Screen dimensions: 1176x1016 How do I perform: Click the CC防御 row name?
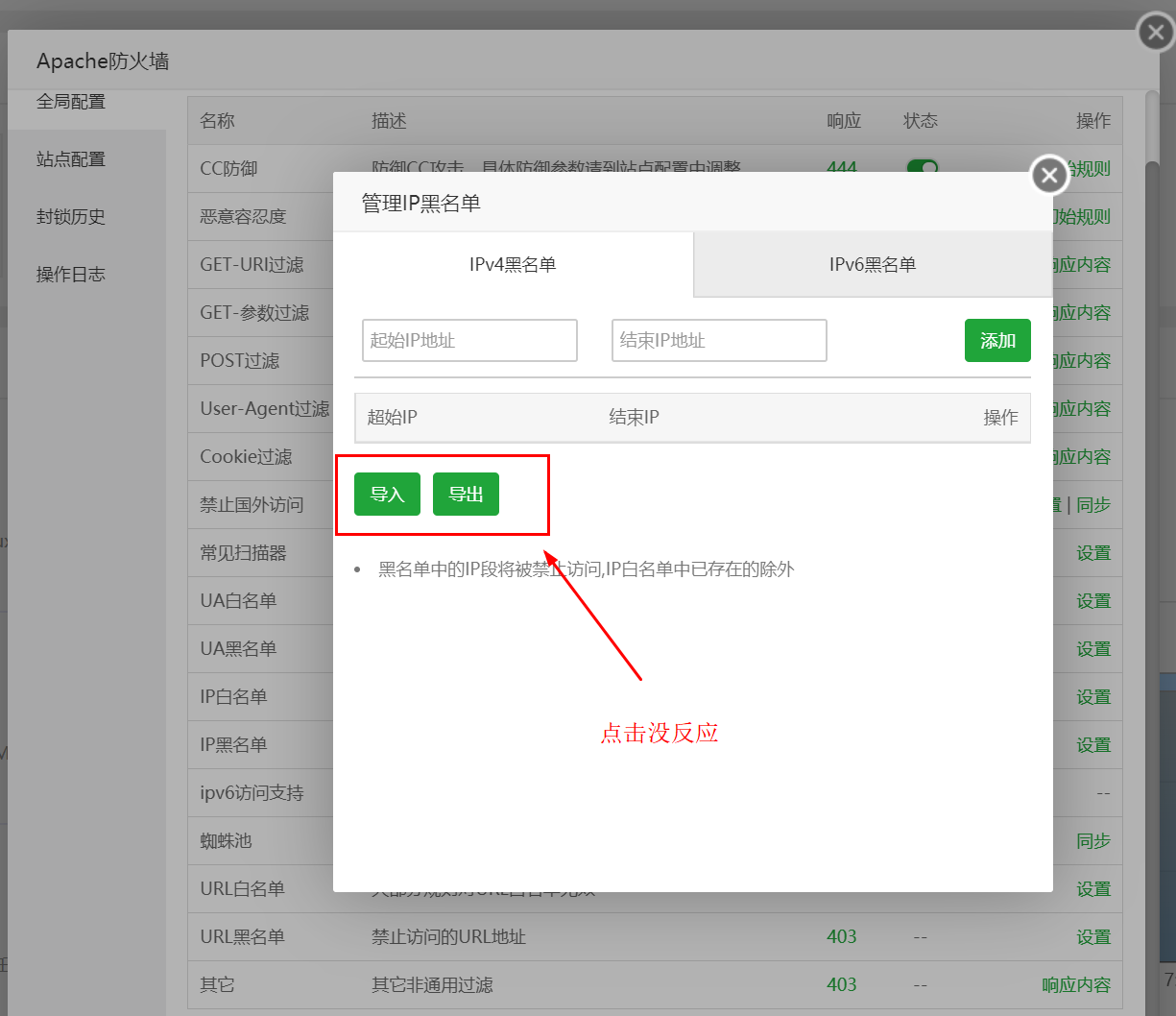point(228,169)
